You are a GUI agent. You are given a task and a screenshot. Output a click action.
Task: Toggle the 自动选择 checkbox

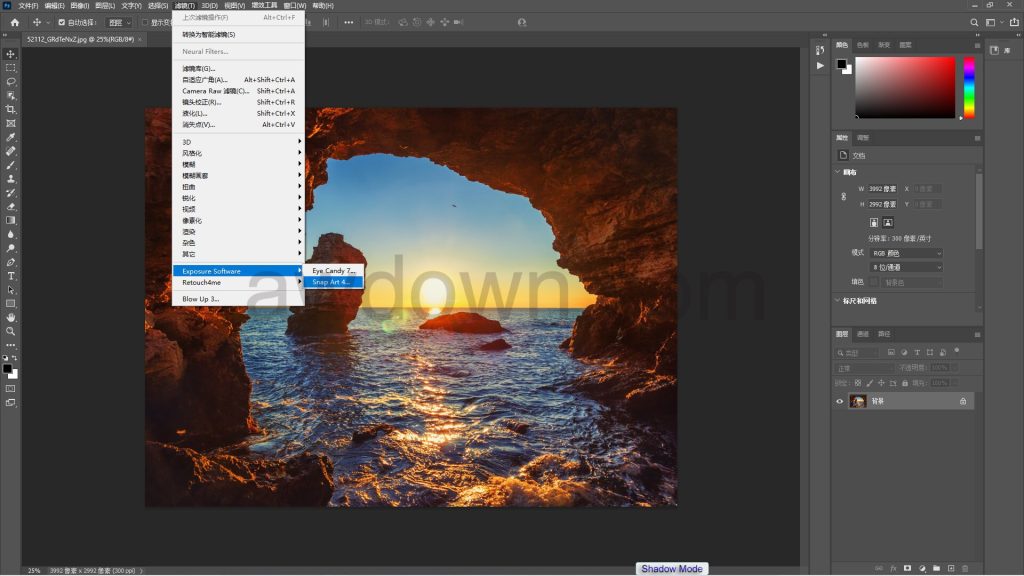[x=62, y=22]
